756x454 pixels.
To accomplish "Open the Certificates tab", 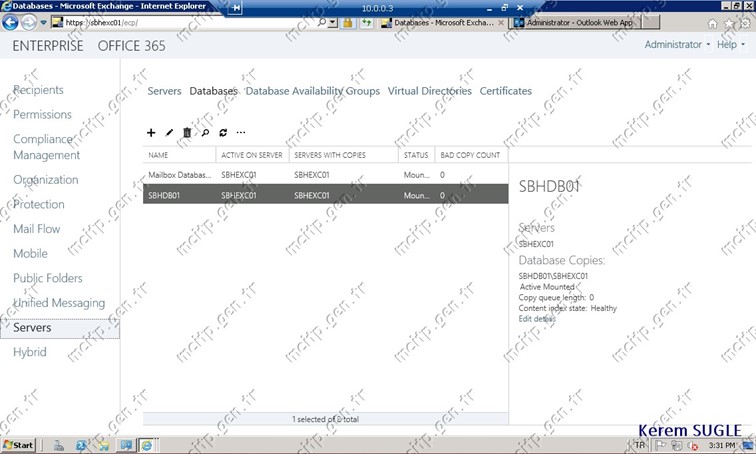I will [506, 91].
